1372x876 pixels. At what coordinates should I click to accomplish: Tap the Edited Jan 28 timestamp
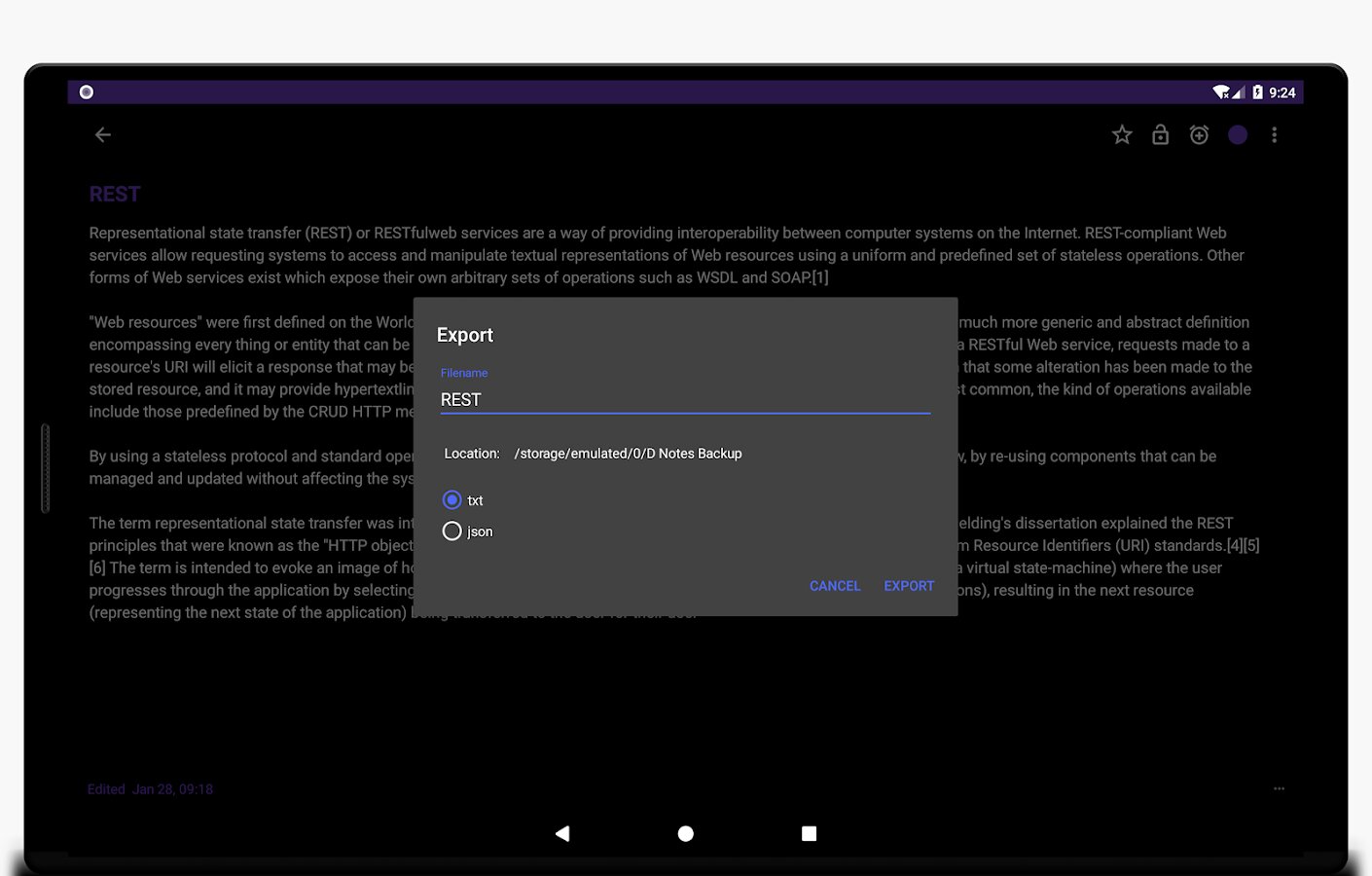150,789
